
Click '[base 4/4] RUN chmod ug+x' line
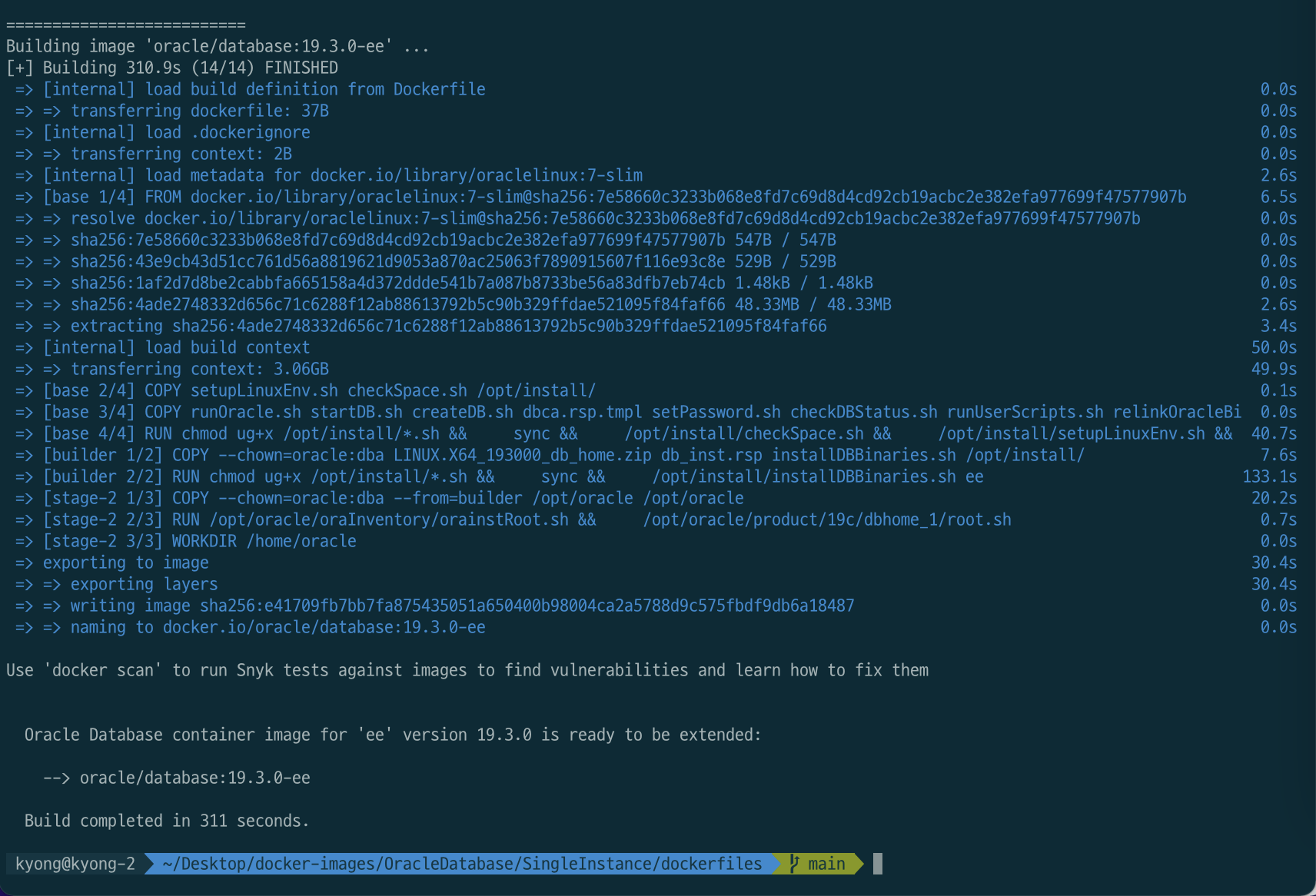624,433
